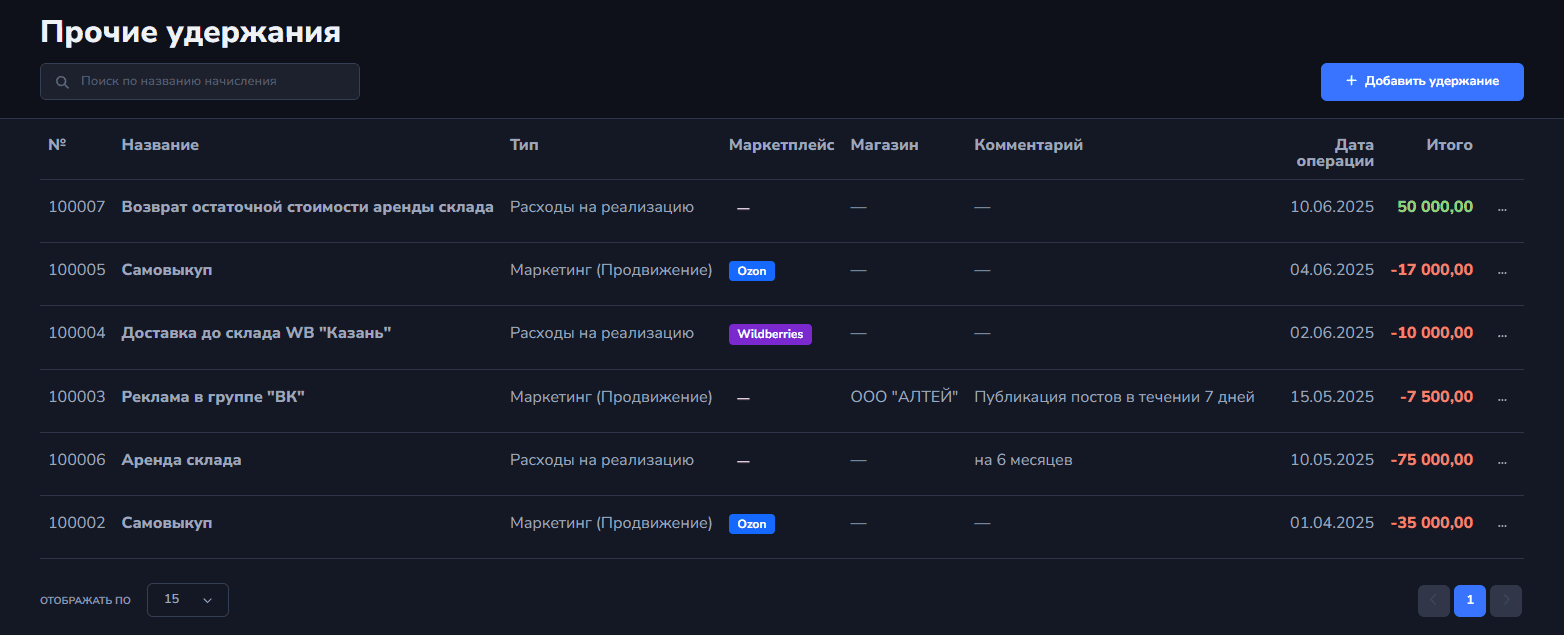Open the three-dot menu for row 100002
Viewport: 1564px width, 635px height.
tap(1501, 525)
